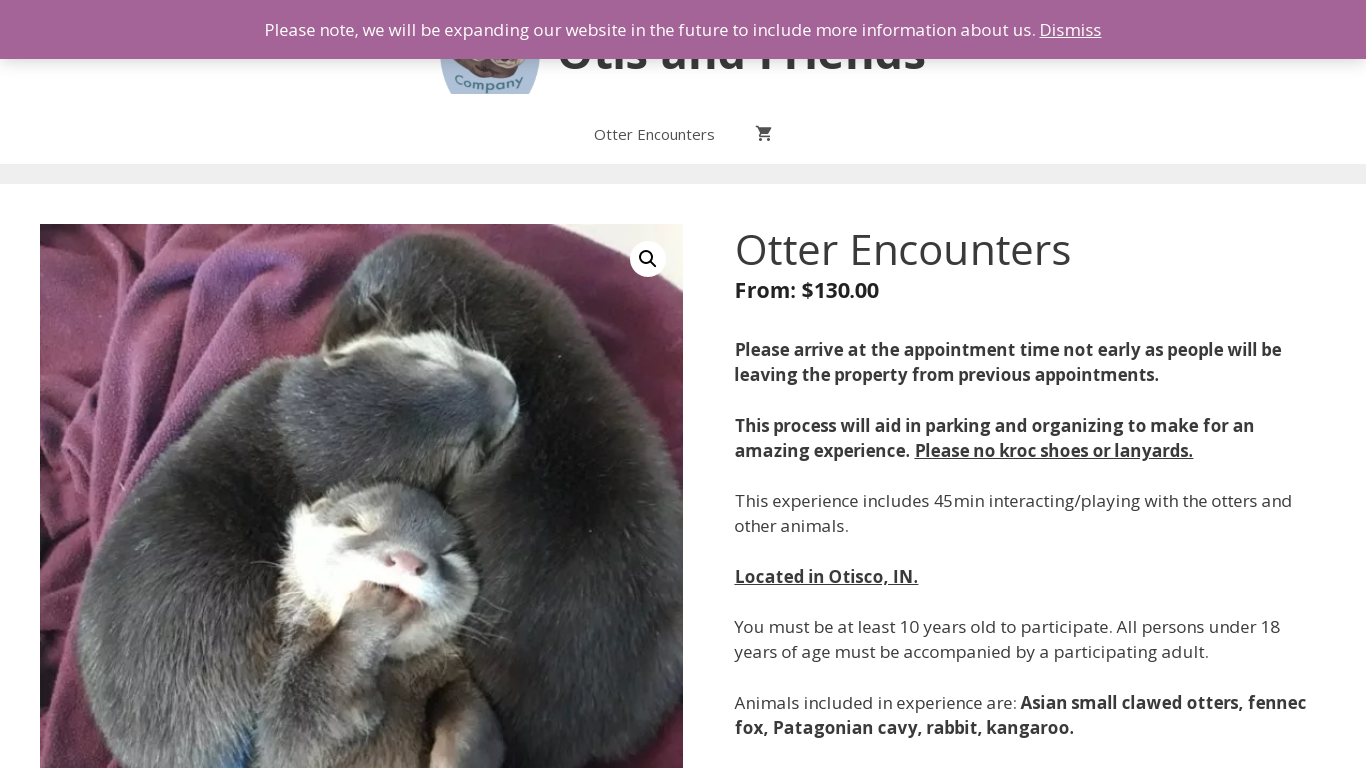Click the underlined Located in Otisco, IN. text
This screenshot has height=768, width=1366.
point(826,577)
